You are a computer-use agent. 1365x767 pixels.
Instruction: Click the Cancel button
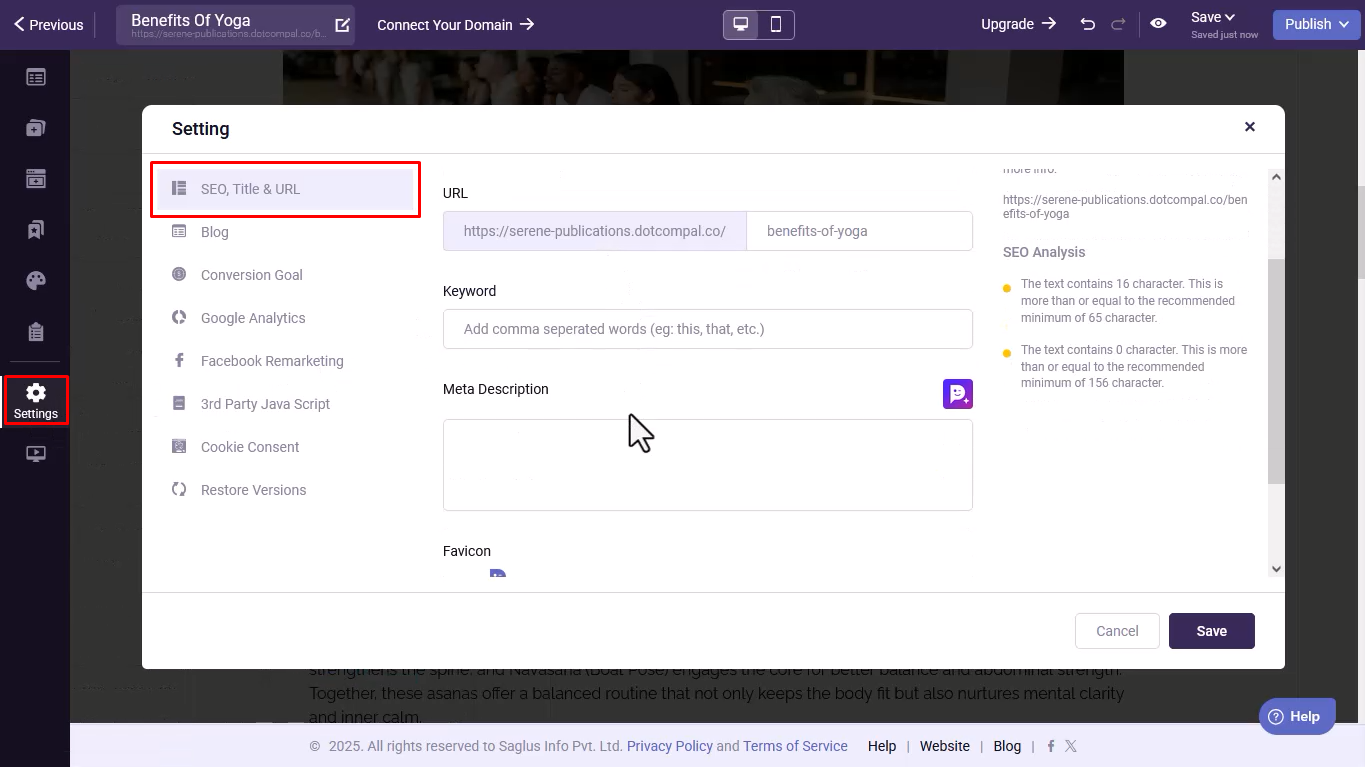tap(1117, 631)
